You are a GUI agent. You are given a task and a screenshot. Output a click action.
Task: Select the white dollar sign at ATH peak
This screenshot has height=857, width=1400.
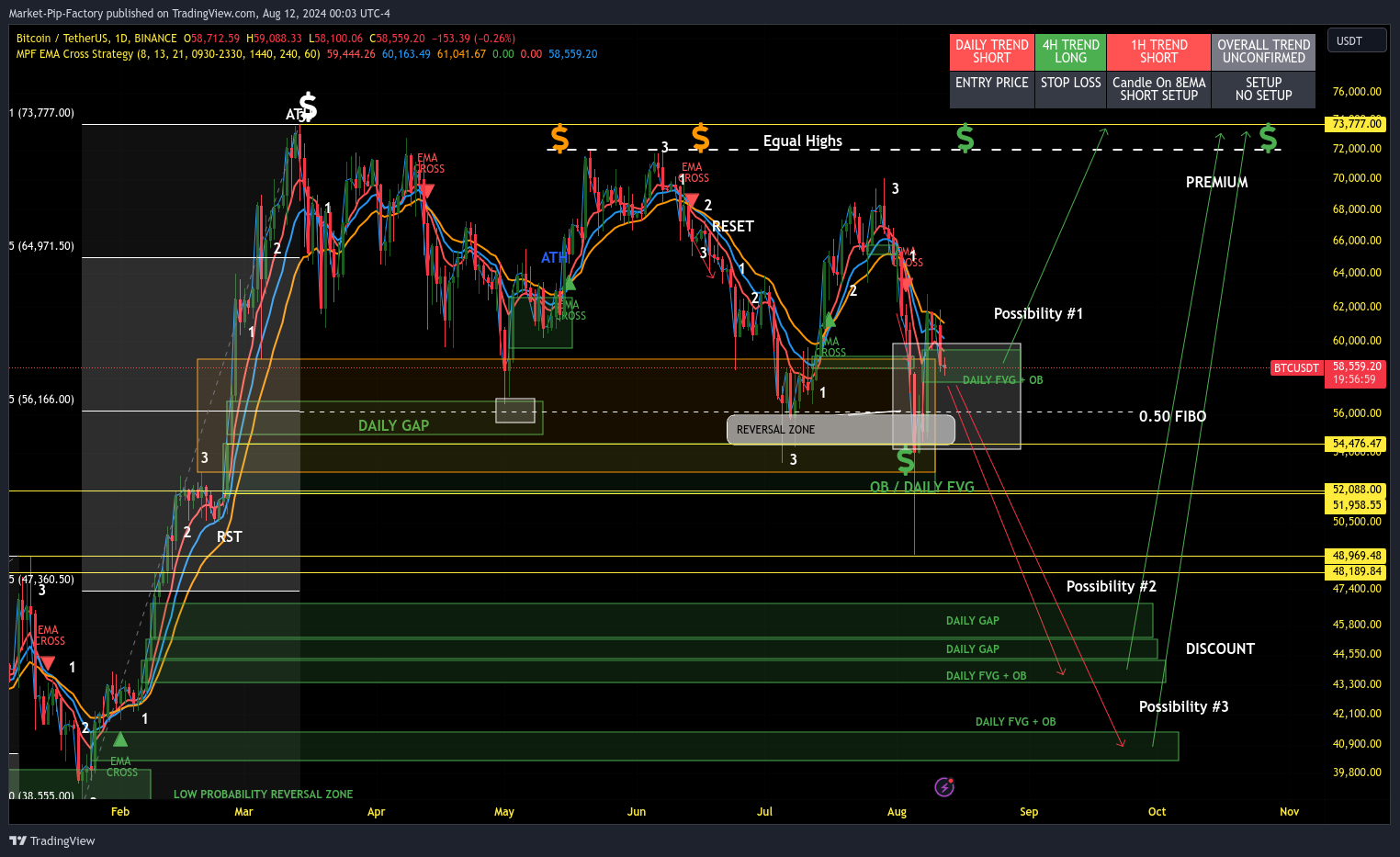309,107
